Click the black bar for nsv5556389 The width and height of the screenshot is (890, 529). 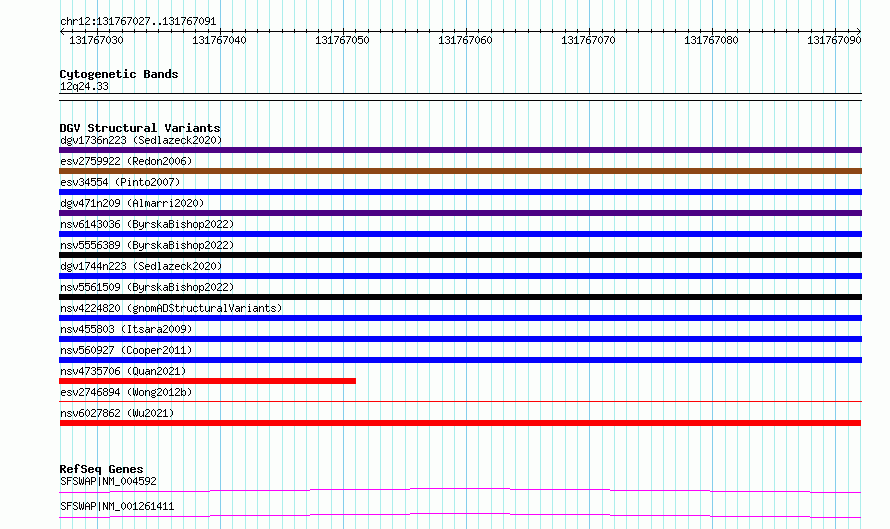[460, 255]
